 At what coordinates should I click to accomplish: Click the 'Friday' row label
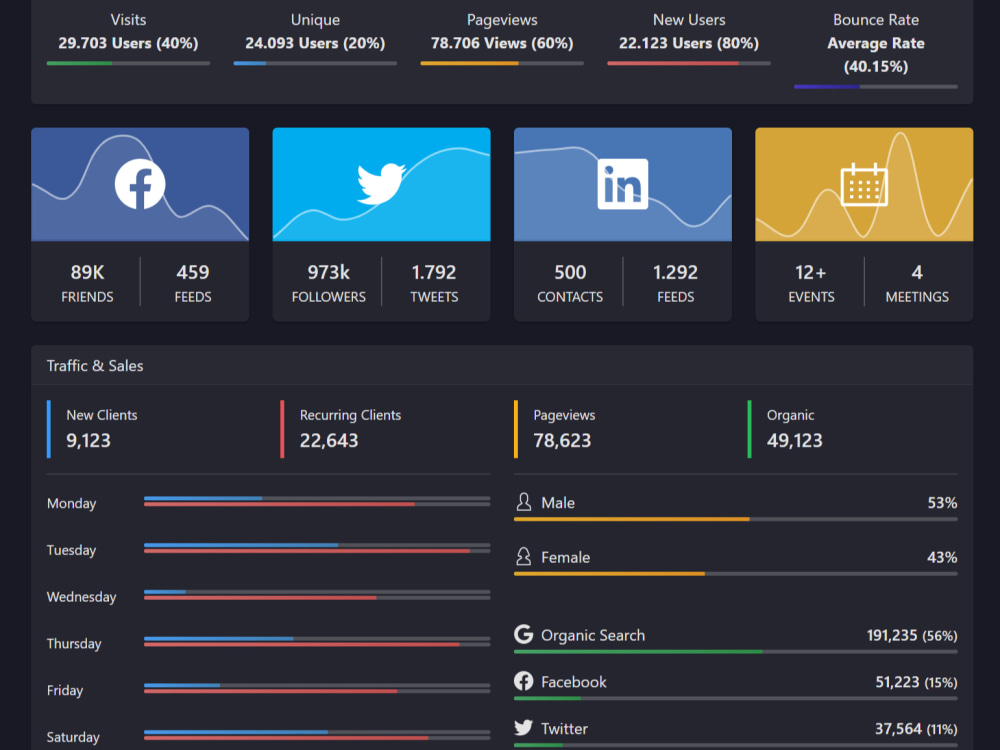(x=65, y=690)
